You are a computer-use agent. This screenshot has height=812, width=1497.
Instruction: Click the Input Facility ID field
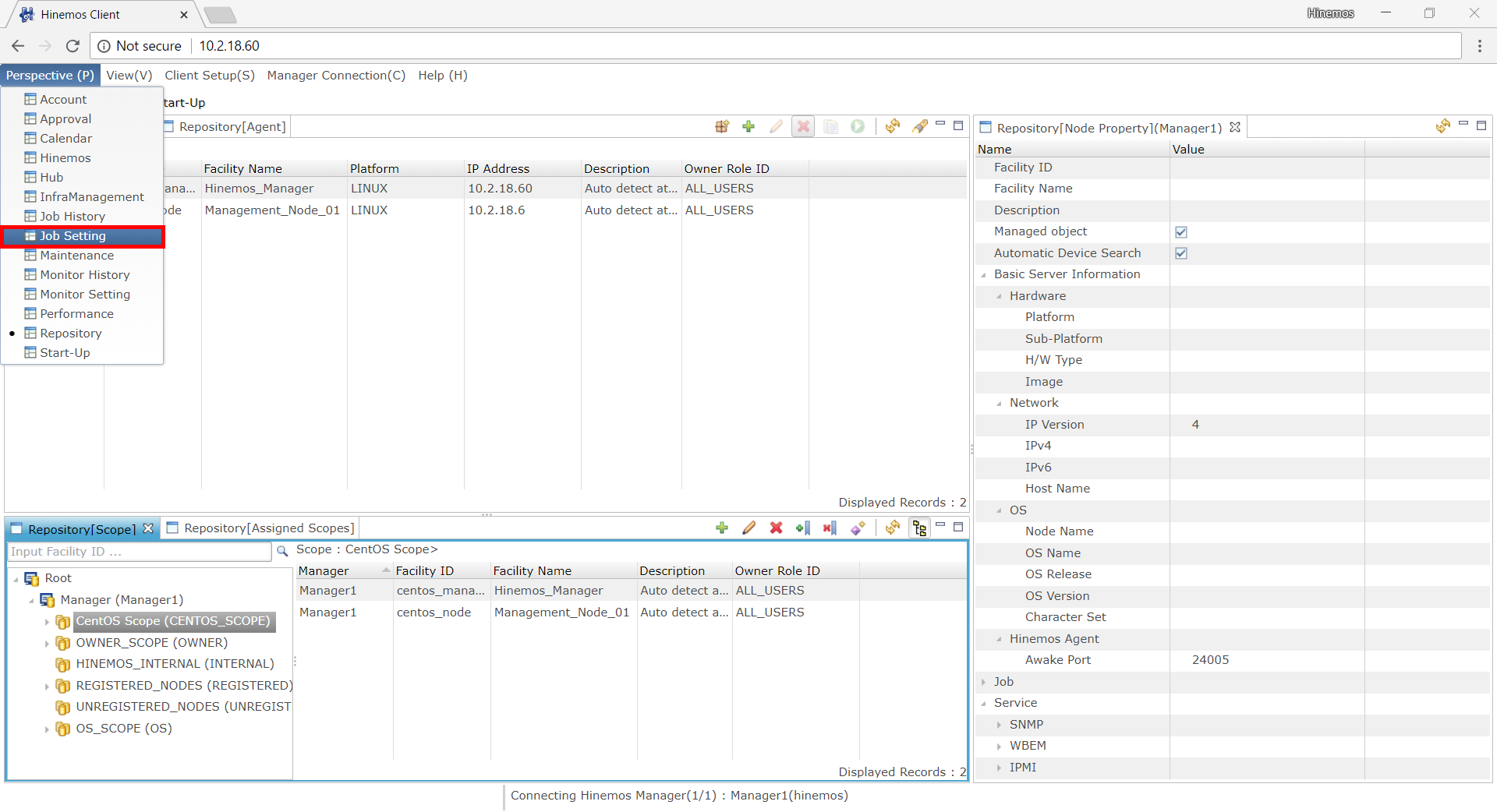(x=140, y=551)
